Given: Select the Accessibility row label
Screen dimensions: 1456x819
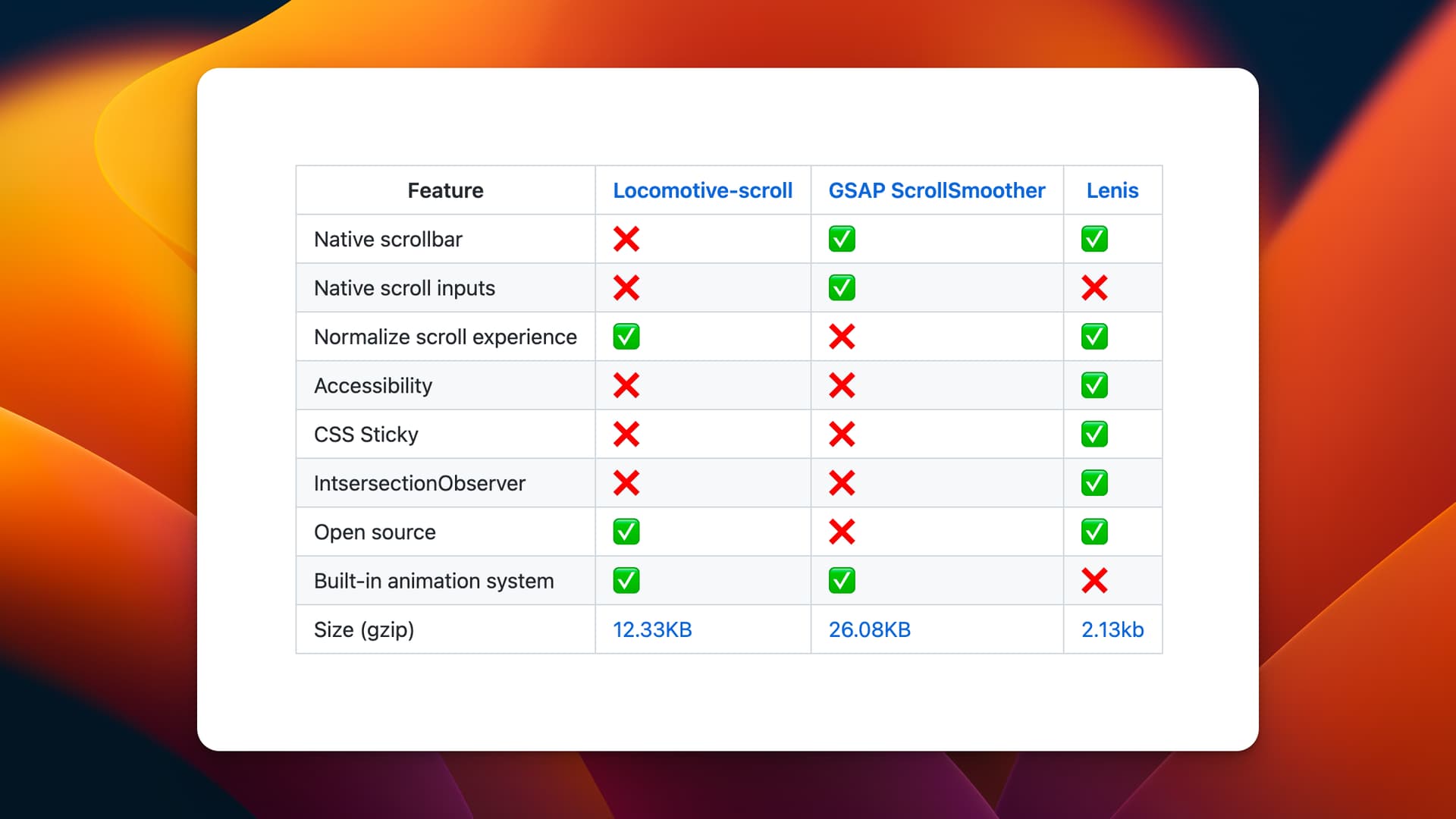Looking at the screenshot, I should 373,385.
